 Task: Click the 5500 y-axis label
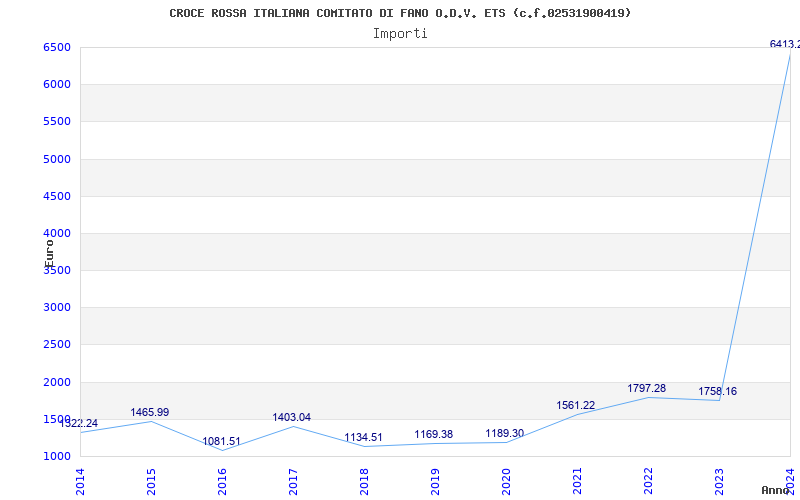click(x=57, y=122)
